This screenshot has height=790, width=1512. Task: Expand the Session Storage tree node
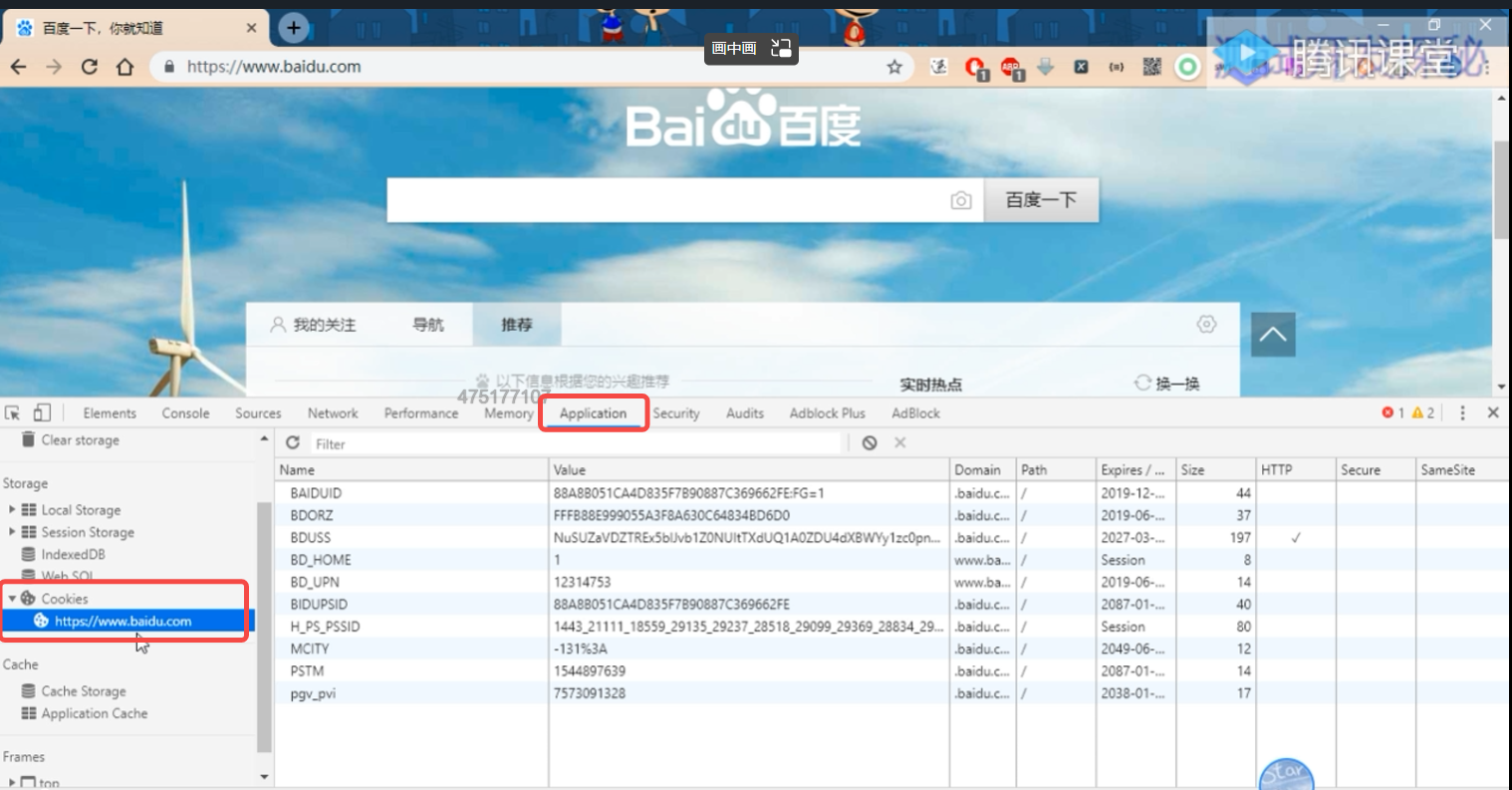pos(12,532)
